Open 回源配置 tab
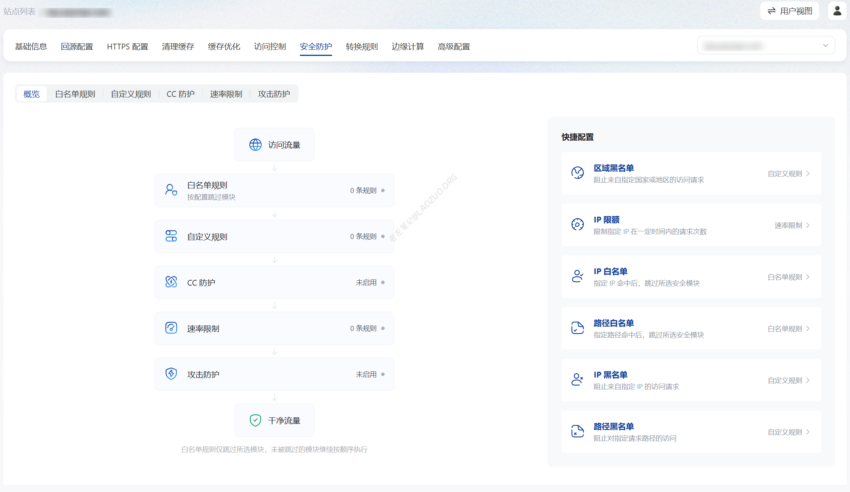Screen dimensions: 850x492 pos(76,47)
